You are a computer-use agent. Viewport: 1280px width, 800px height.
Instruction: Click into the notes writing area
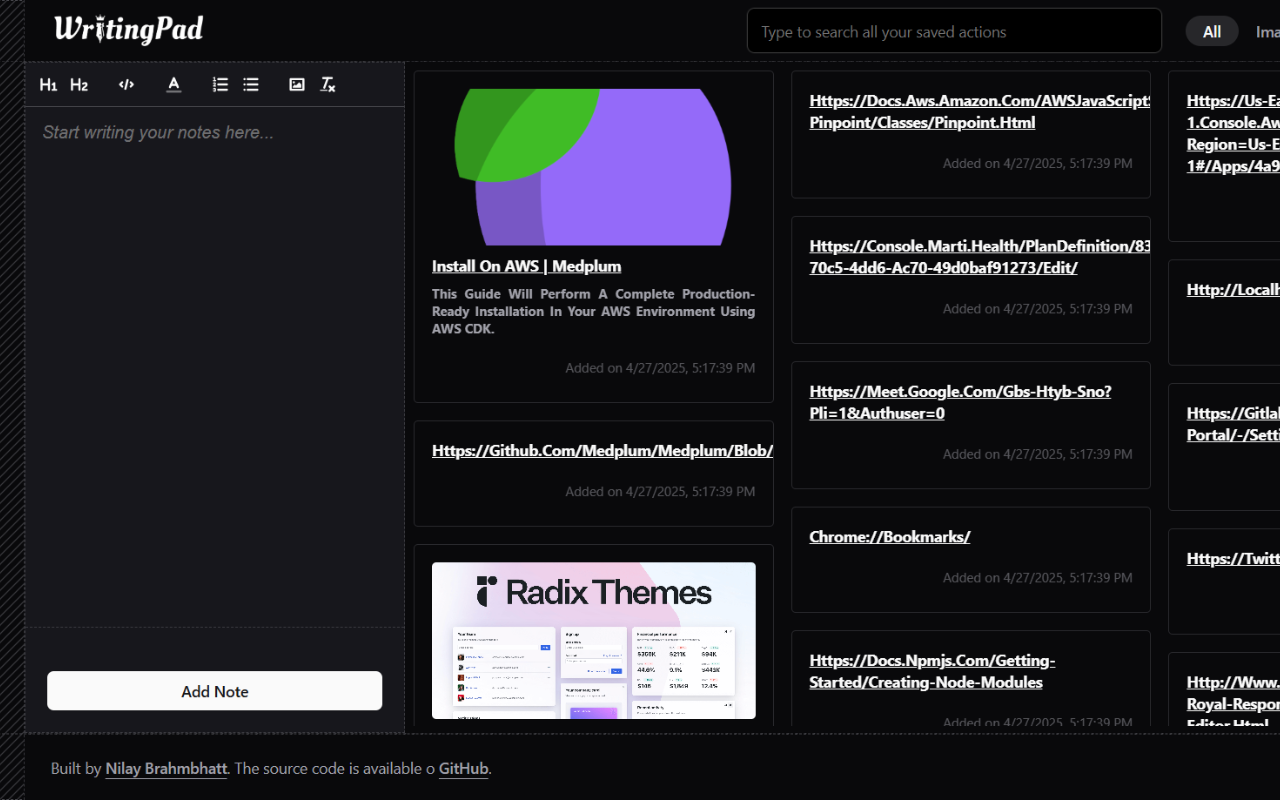pyautogui.click(x=215, y=366)
